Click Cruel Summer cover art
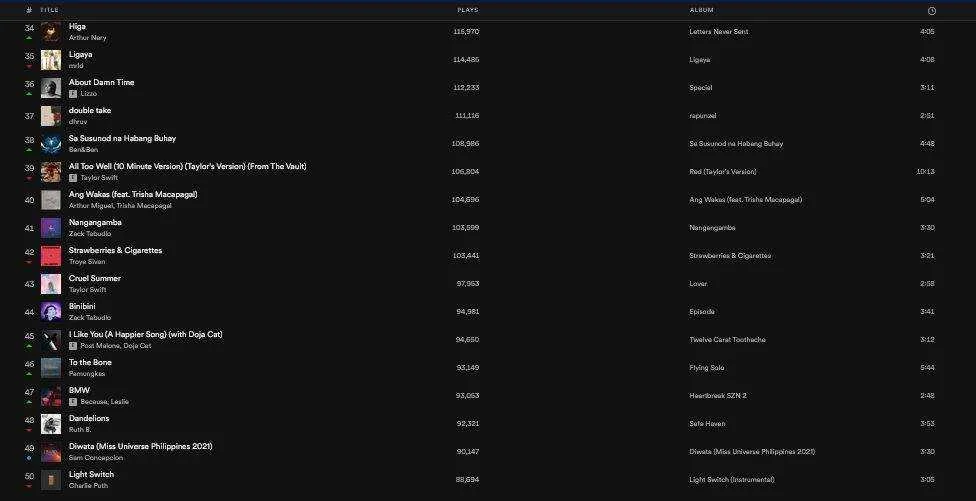The height and width of the screenshot is (501, 976). tap(51, 284)
